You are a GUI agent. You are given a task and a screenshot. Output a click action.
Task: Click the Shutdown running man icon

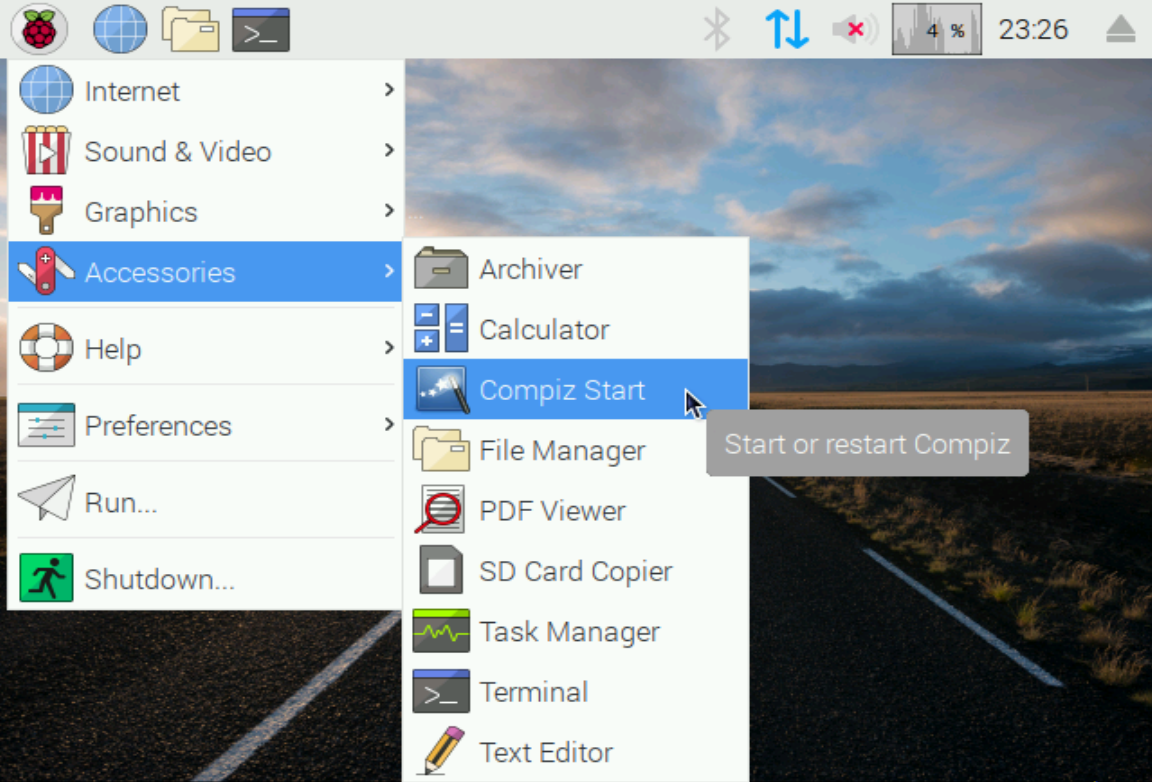pos(46,578)
